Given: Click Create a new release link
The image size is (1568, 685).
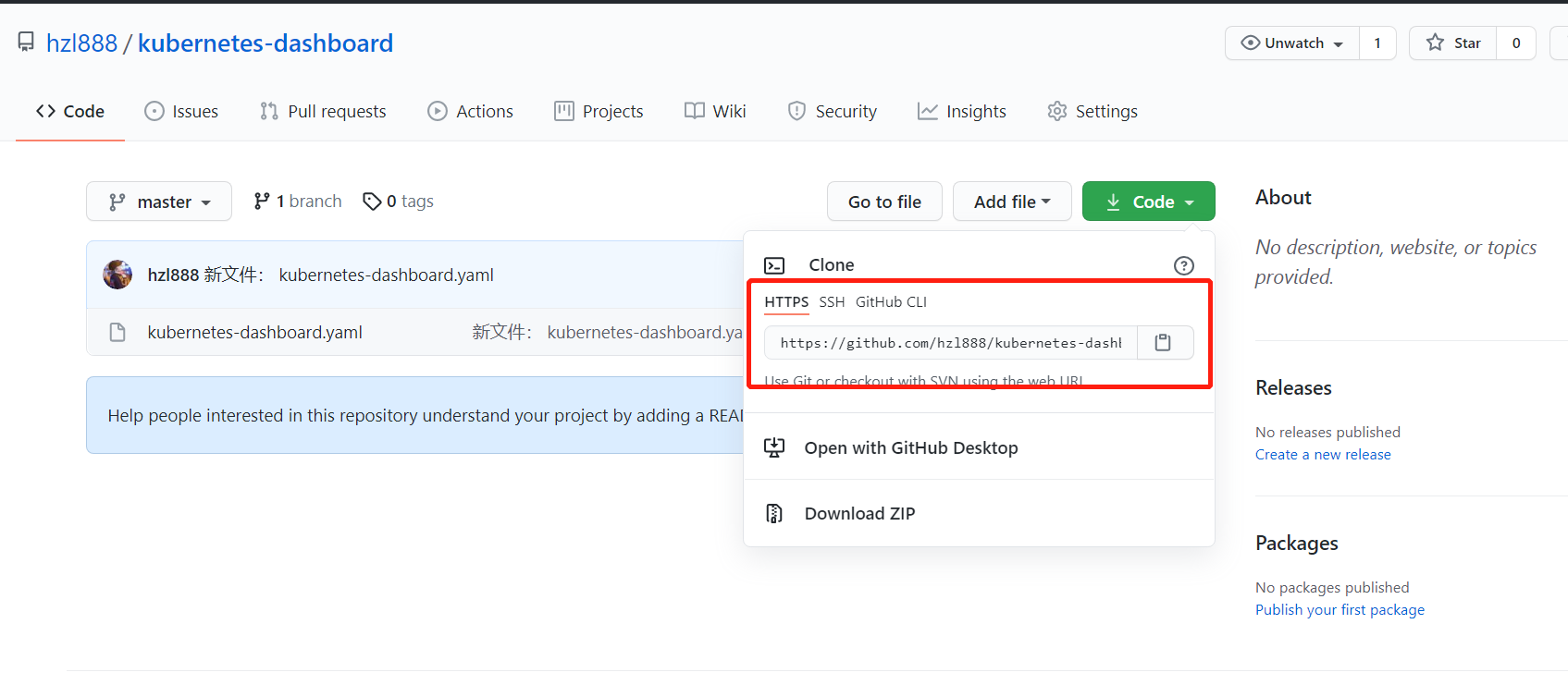Looking at the screenshot, I should click(x=1323, y=454).
